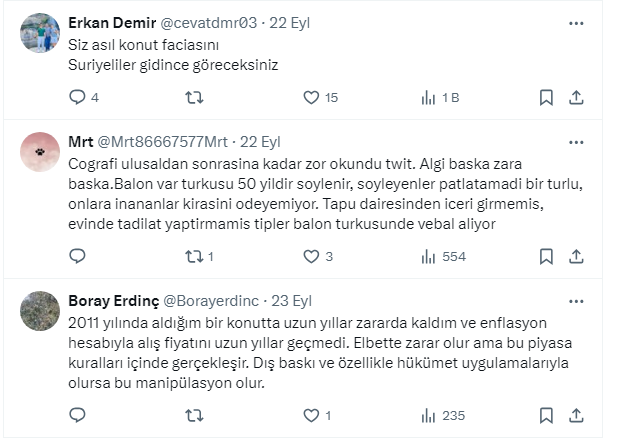Open more options on Boray Erdinç's tweet
Screen dimensions: 621x438
pos(576,301)
